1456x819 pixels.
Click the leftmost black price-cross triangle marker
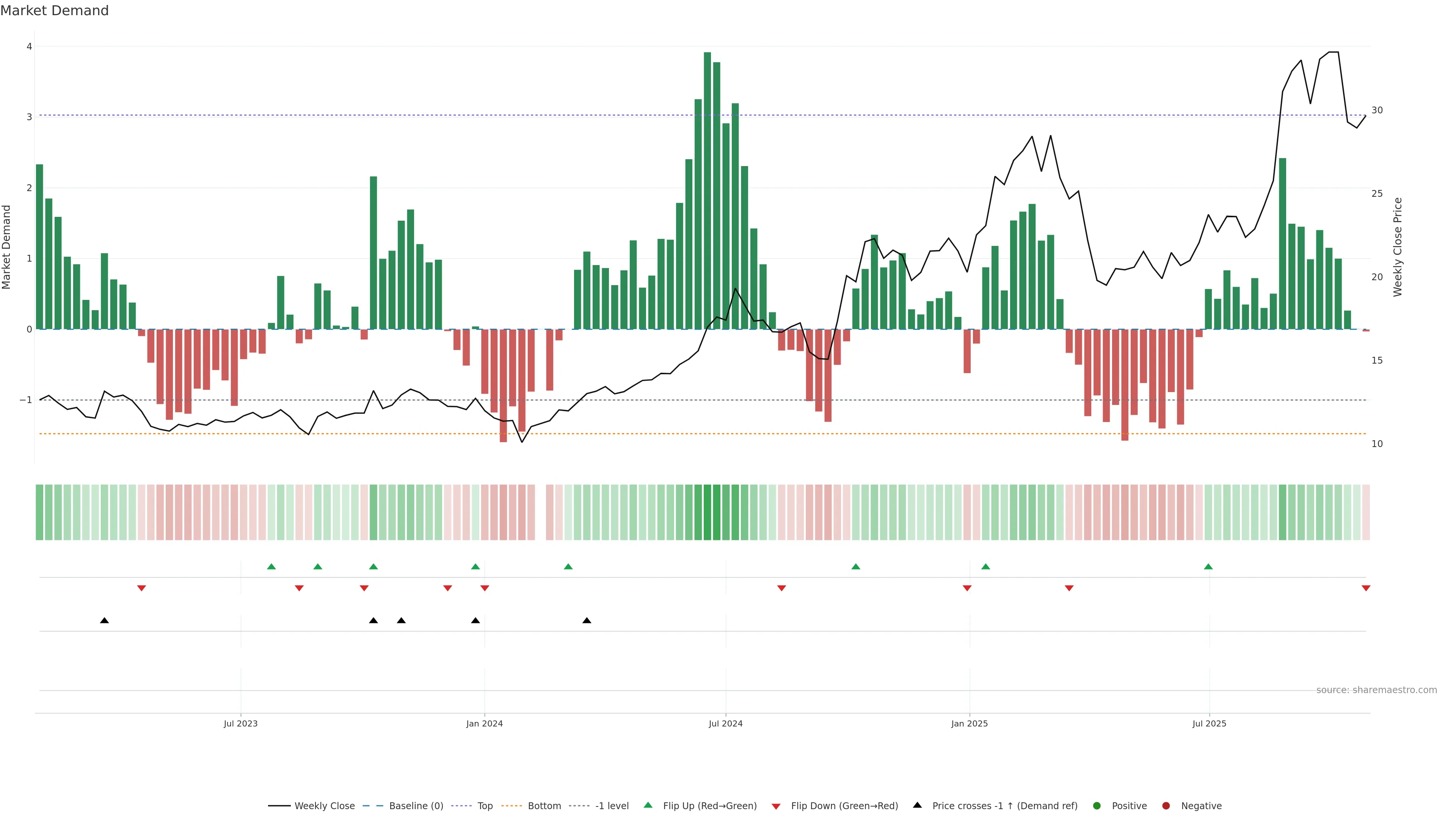point(105,621)
